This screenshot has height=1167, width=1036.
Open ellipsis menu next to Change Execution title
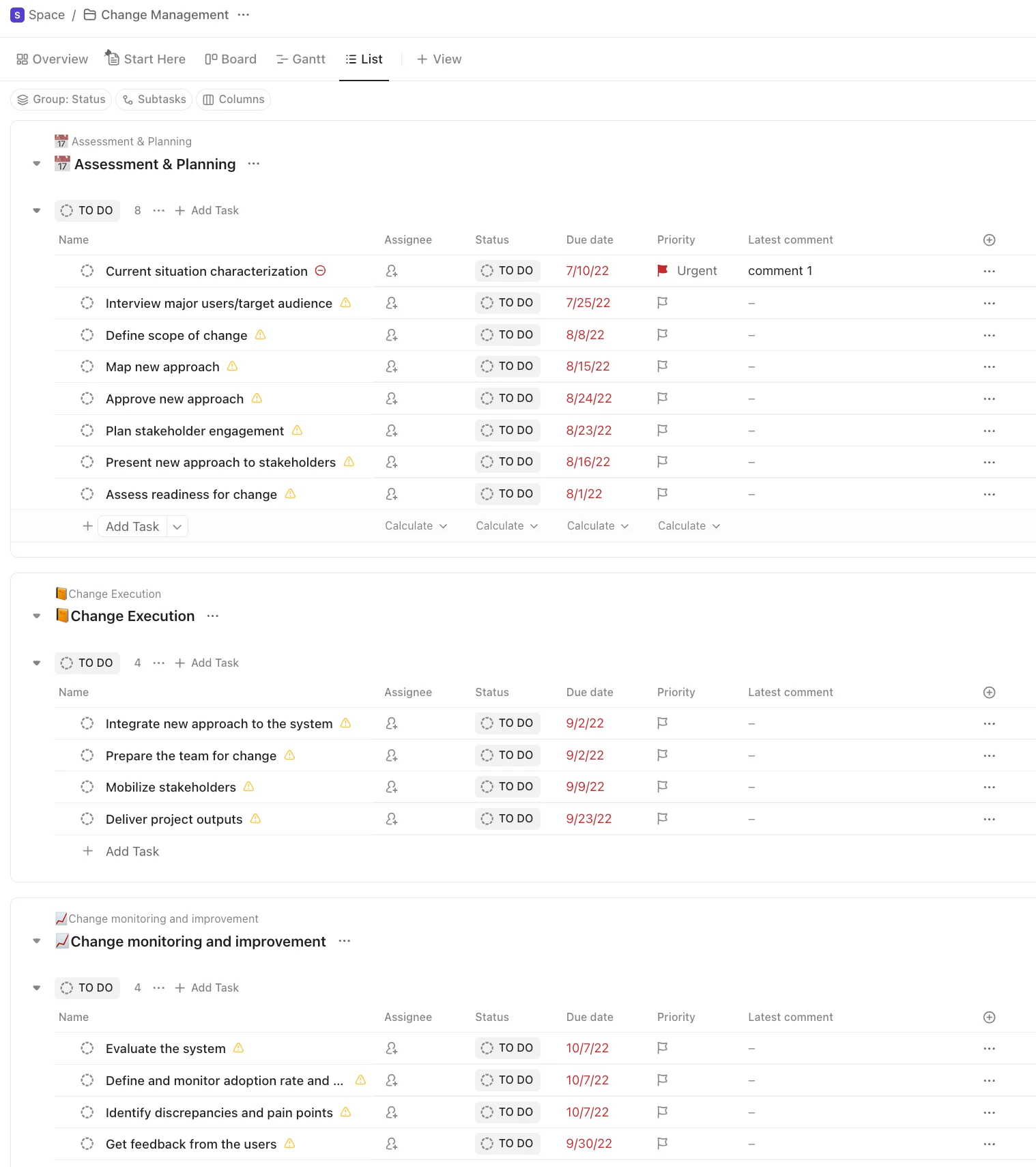pos(213,616)
